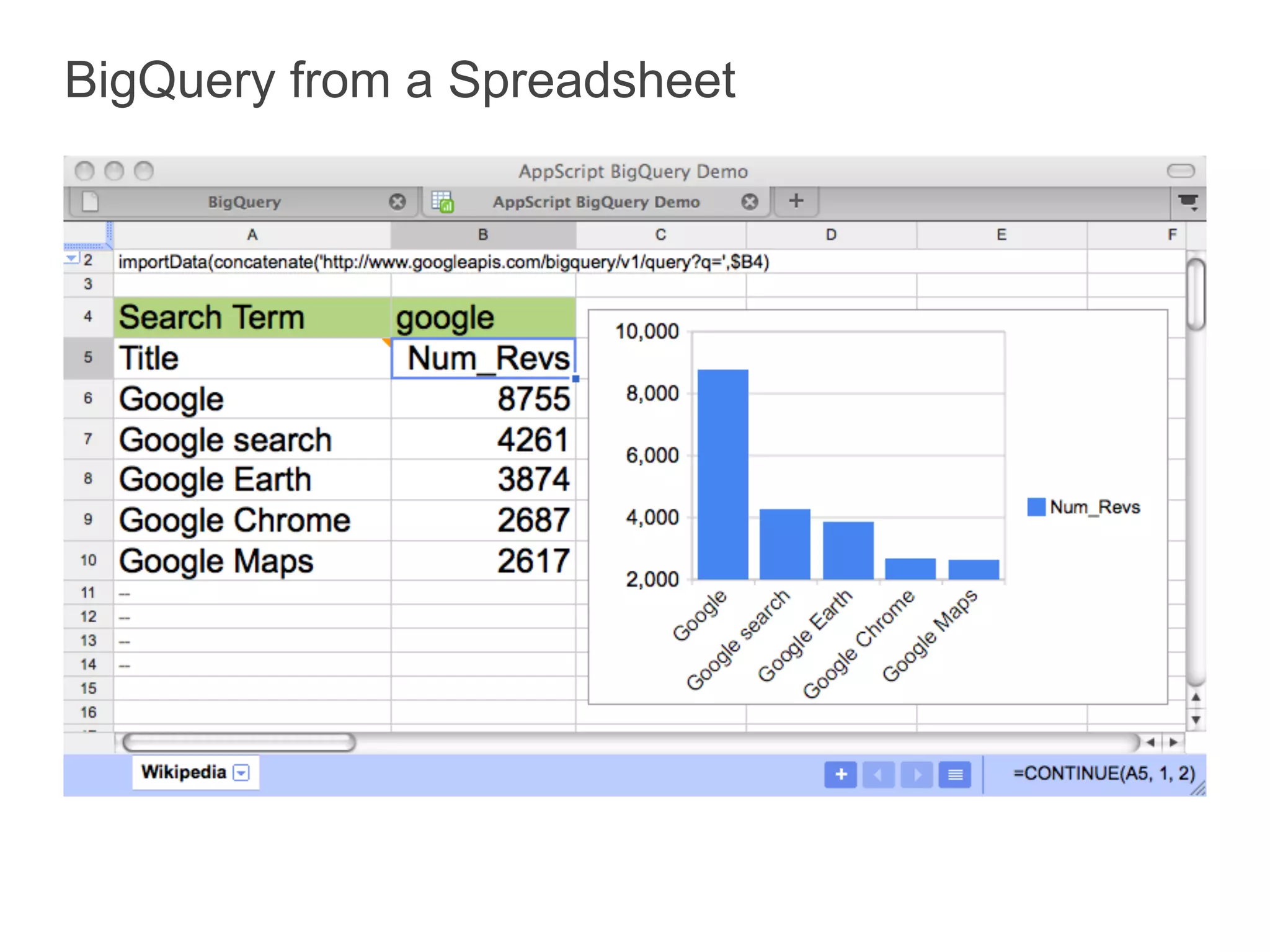The height and width of the screenshot is (952, 1270).
Task: Open the sheet list icon
Action: pyautogui.click(x=955, y=775)
